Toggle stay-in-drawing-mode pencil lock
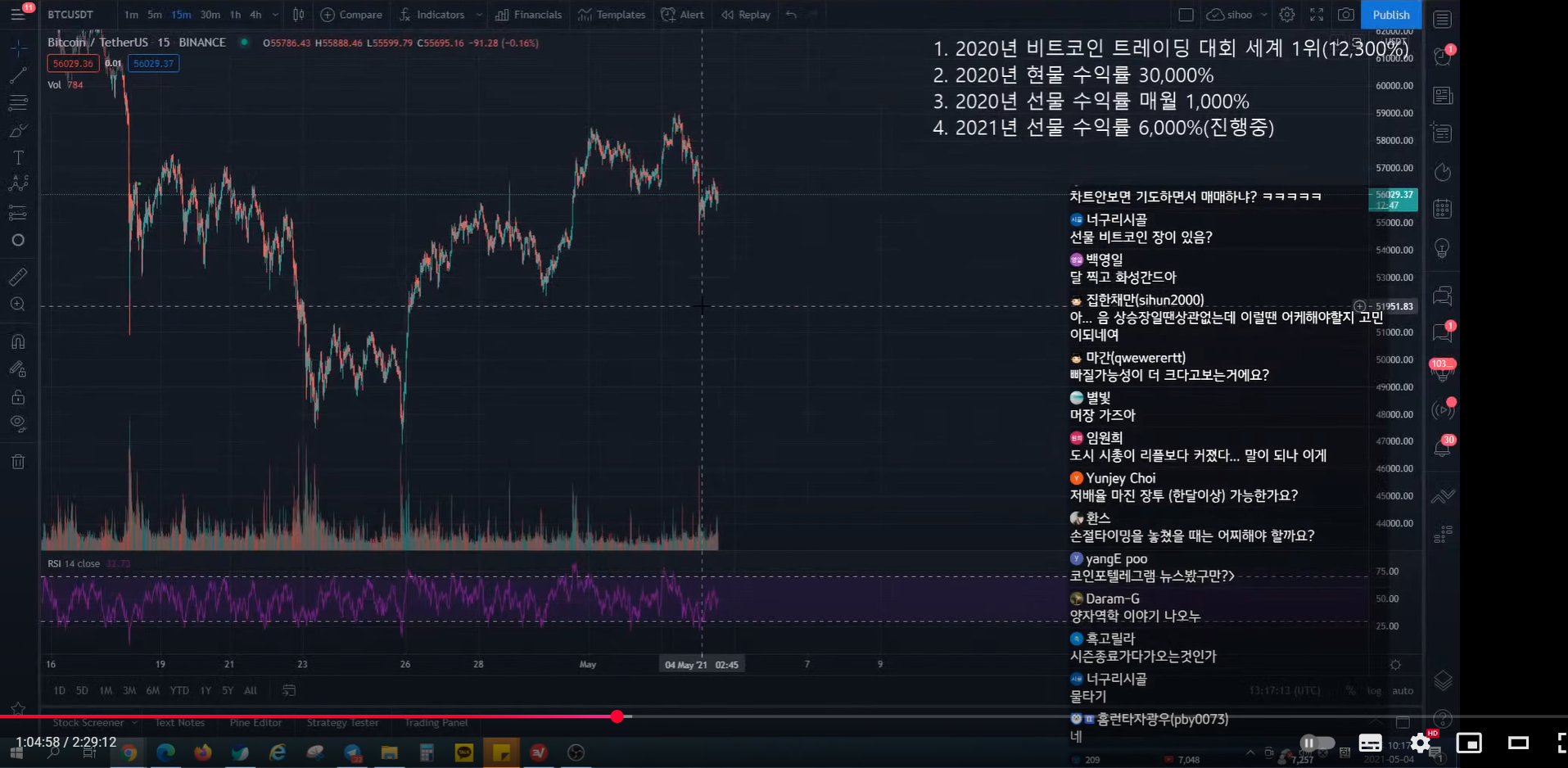This screenshot has width=1568, height=768. point(18,369)
